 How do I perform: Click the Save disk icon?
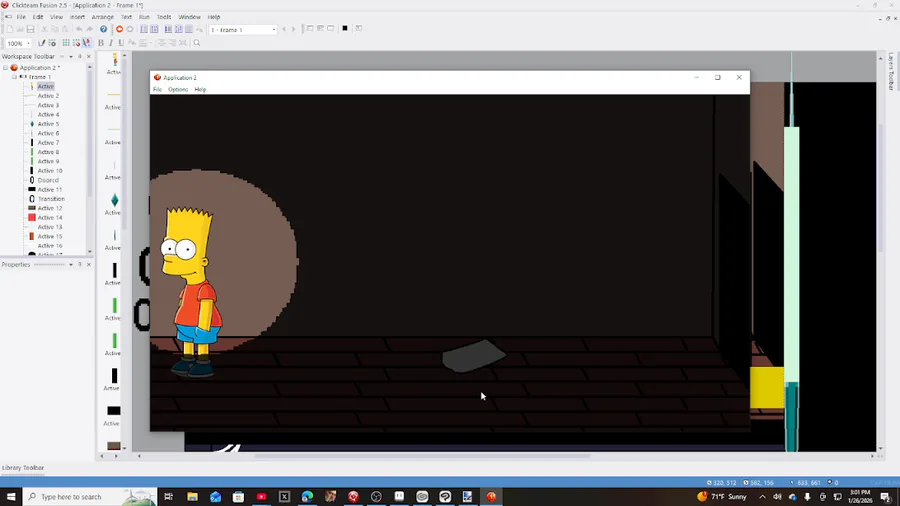[x=30, y=29]
